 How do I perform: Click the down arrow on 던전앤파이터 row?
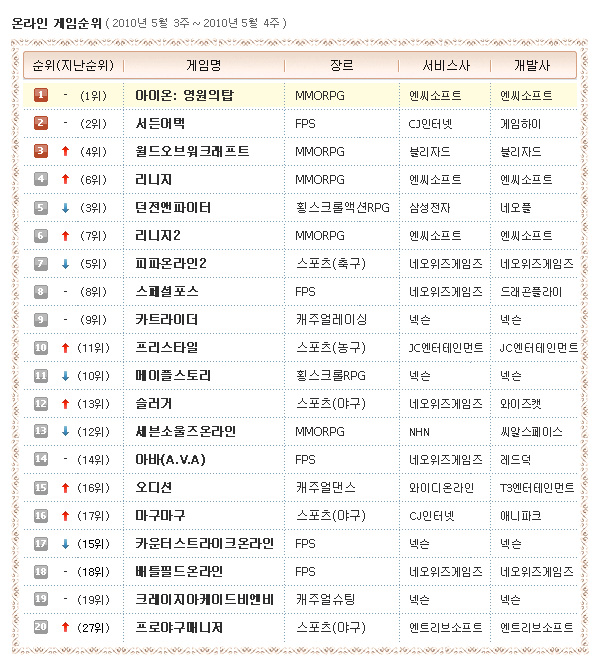click(65, 207)
